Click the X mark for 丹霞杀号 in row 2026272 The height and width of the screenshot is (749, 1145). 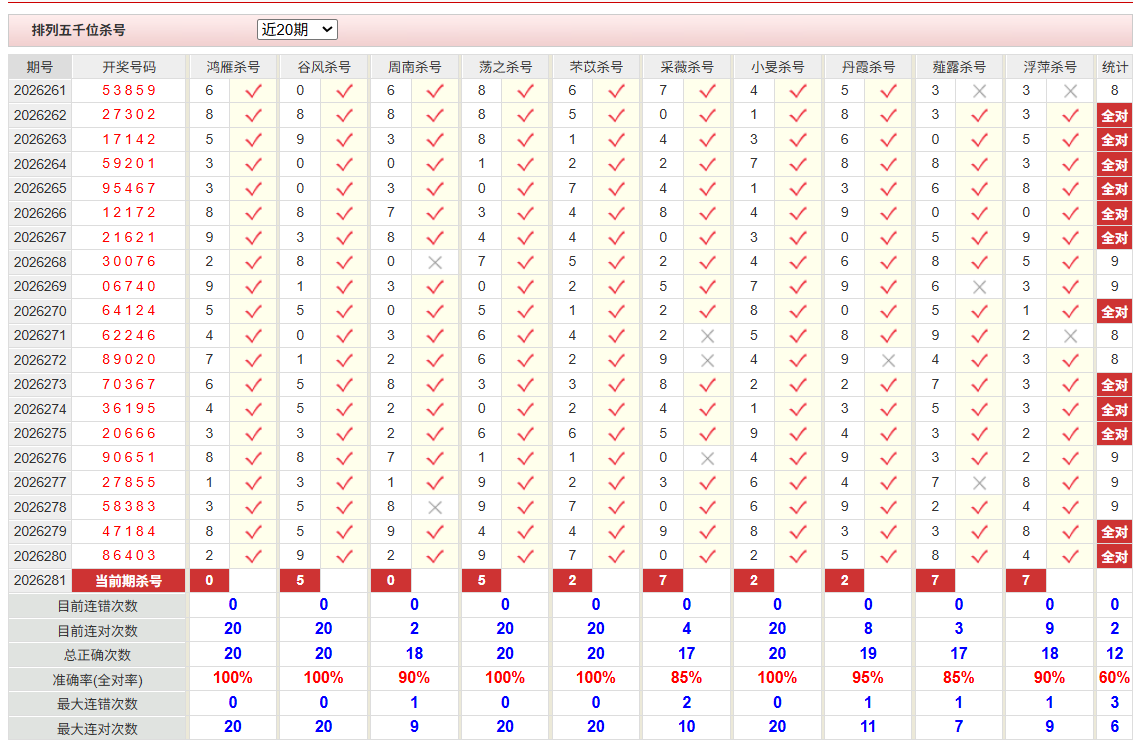[888, 361]
